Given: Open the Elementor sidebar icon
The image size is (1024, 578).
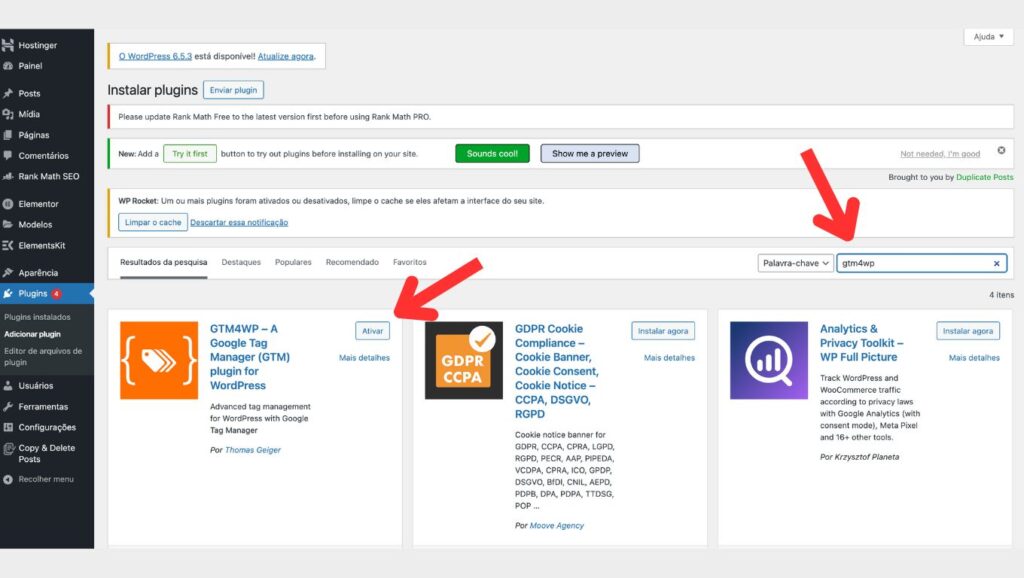Looking at the screenshot, I should coord(10,203).
